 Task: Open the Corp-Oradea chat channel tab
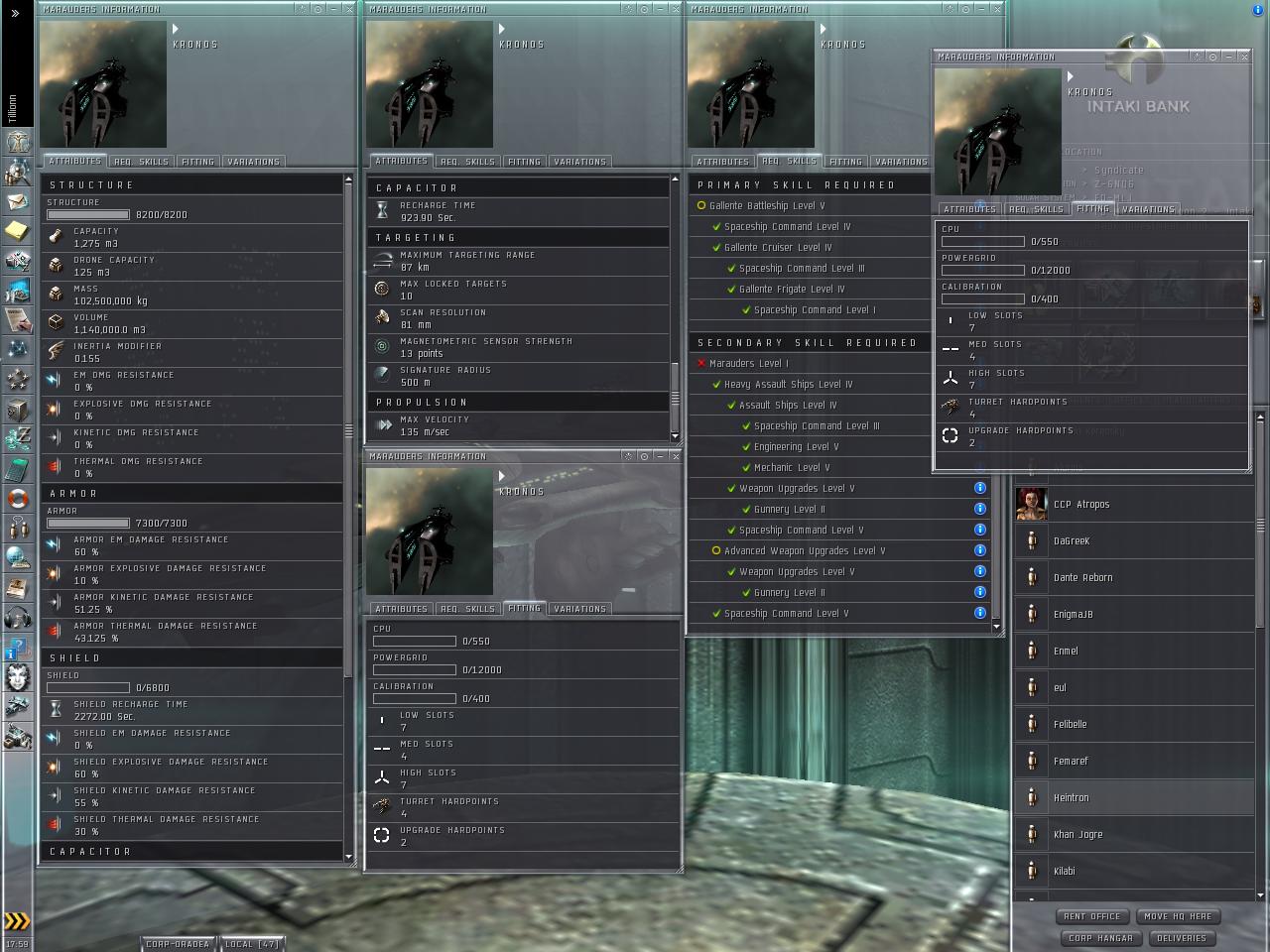coord(178,944)
